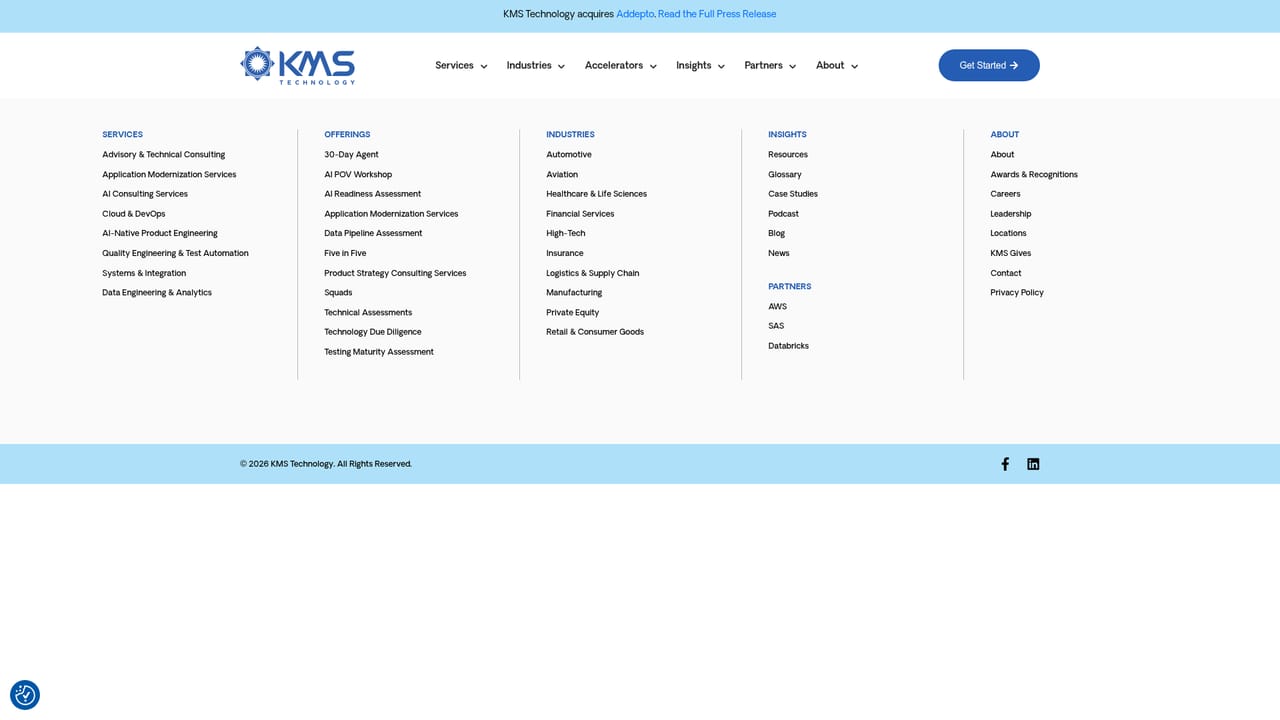Open the Privacy Policy link
The height and width of the screenshot is (720, 1280).
coord(1017,293)
